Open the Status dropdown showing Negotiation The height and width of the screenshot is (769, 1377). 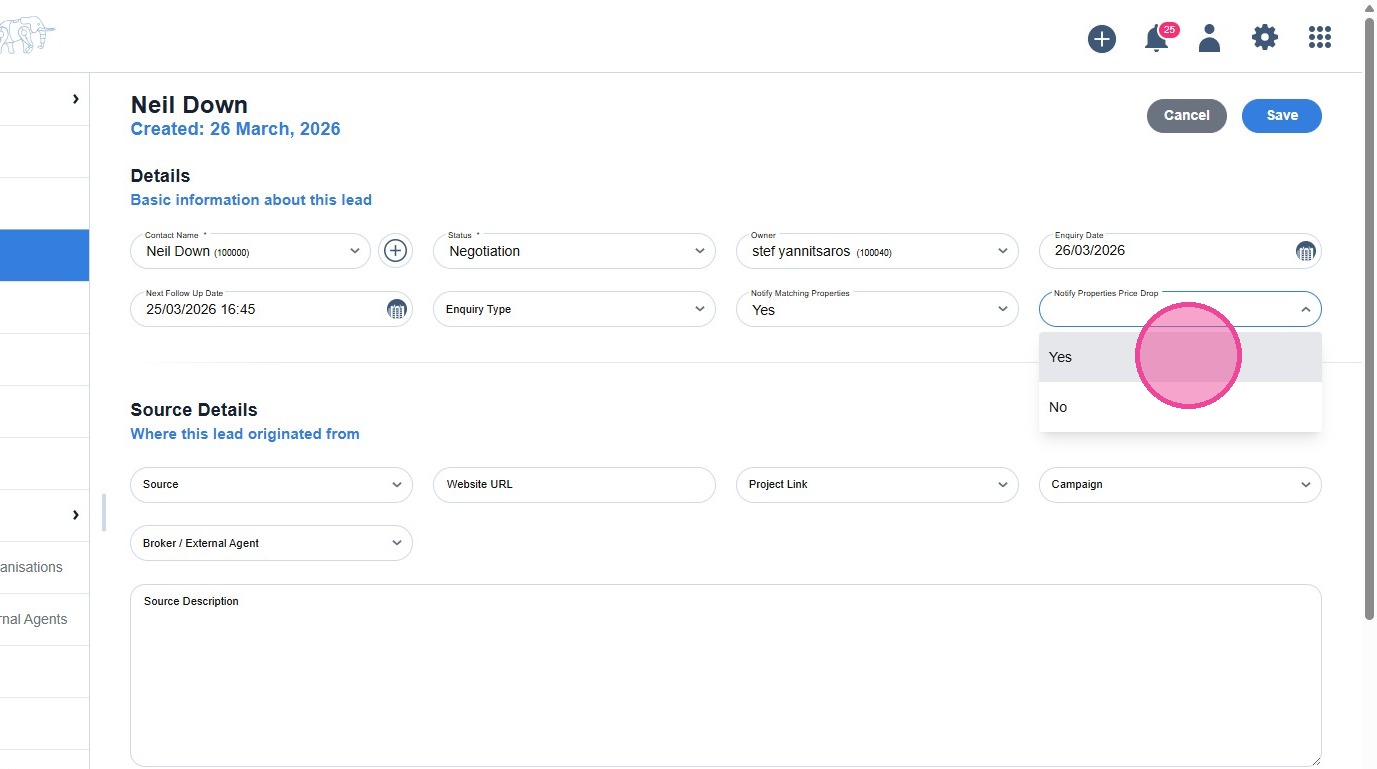tap(574, 251)
